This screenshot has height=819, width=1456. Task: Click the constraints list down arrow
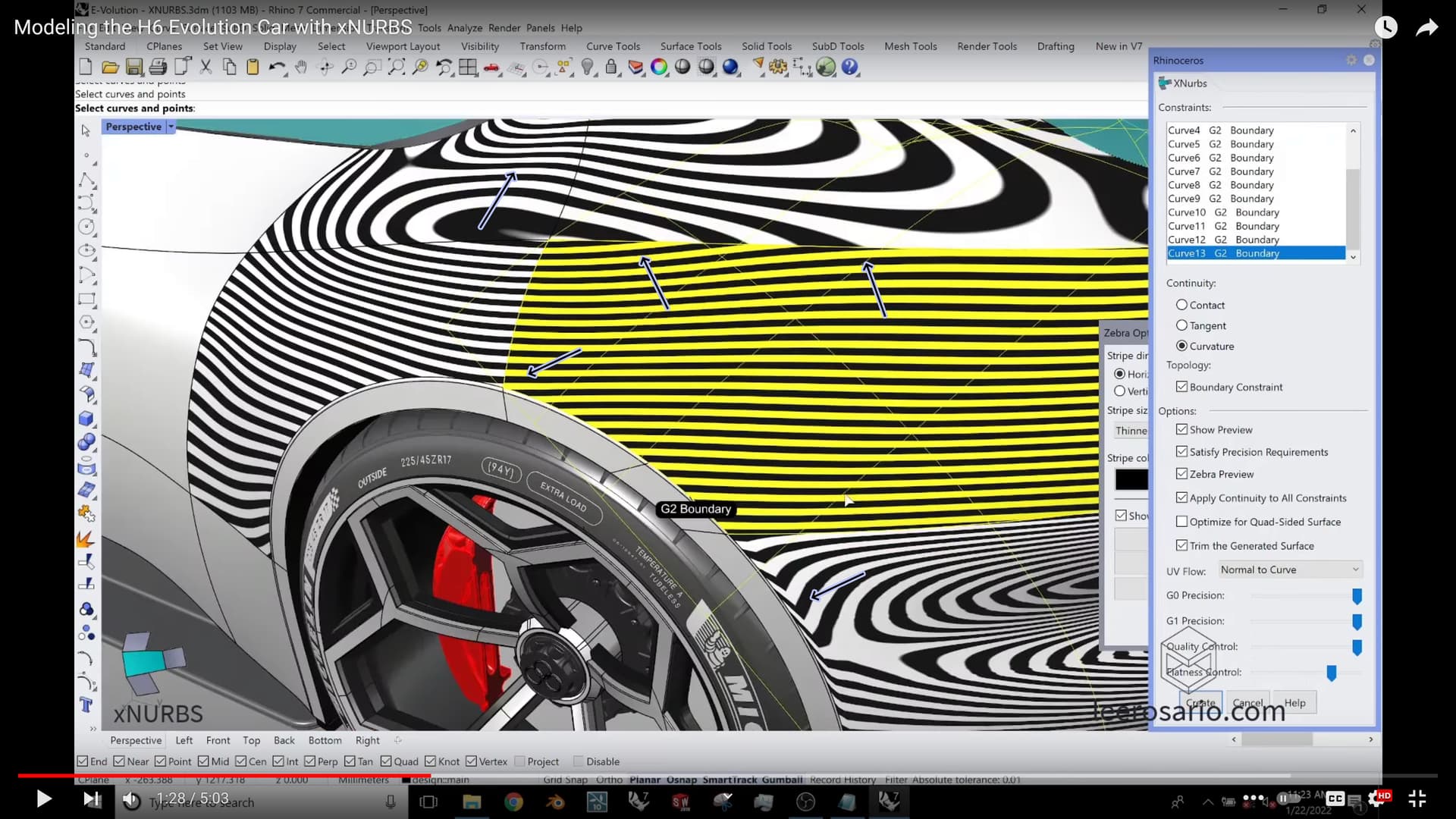[x=1353, y=257]
